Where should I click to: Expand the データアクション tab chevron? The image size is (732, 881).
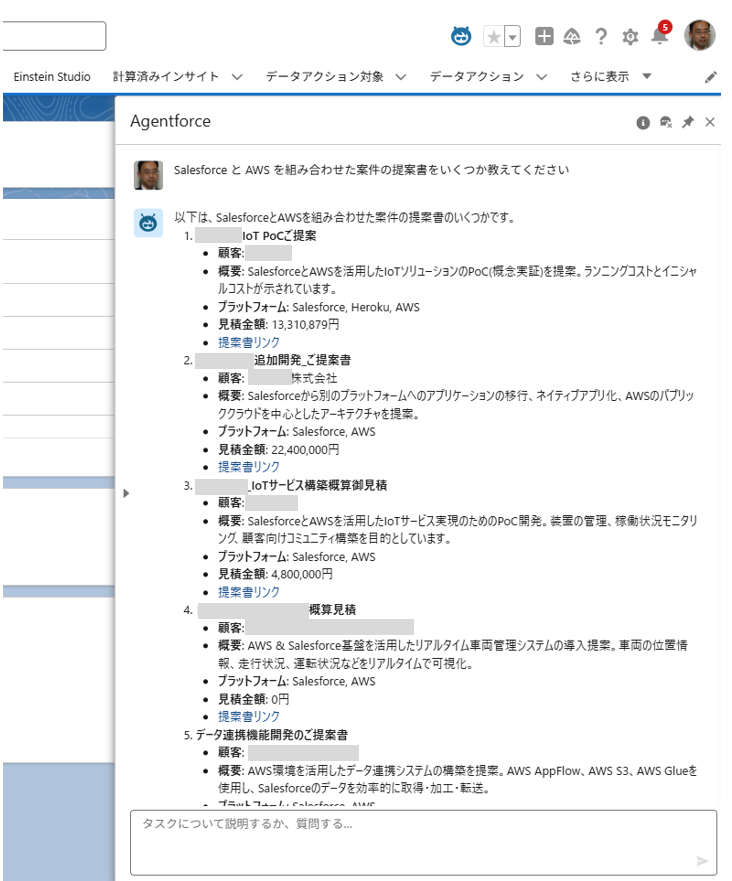(541, 77)
